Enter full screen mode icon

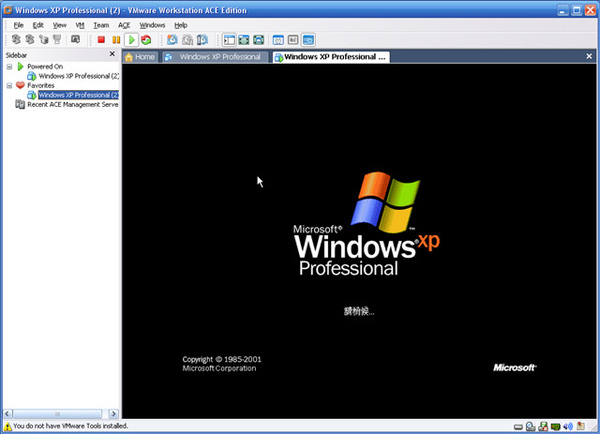259,39
